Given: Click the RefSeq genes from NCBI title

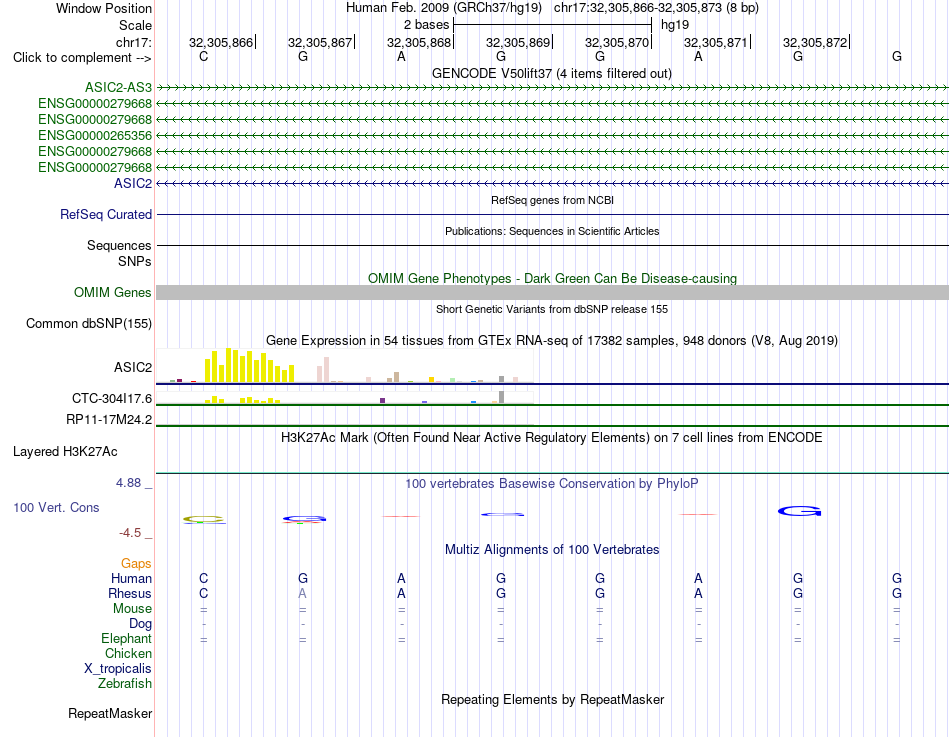Looking at the screenshot, I should point(552,201).
